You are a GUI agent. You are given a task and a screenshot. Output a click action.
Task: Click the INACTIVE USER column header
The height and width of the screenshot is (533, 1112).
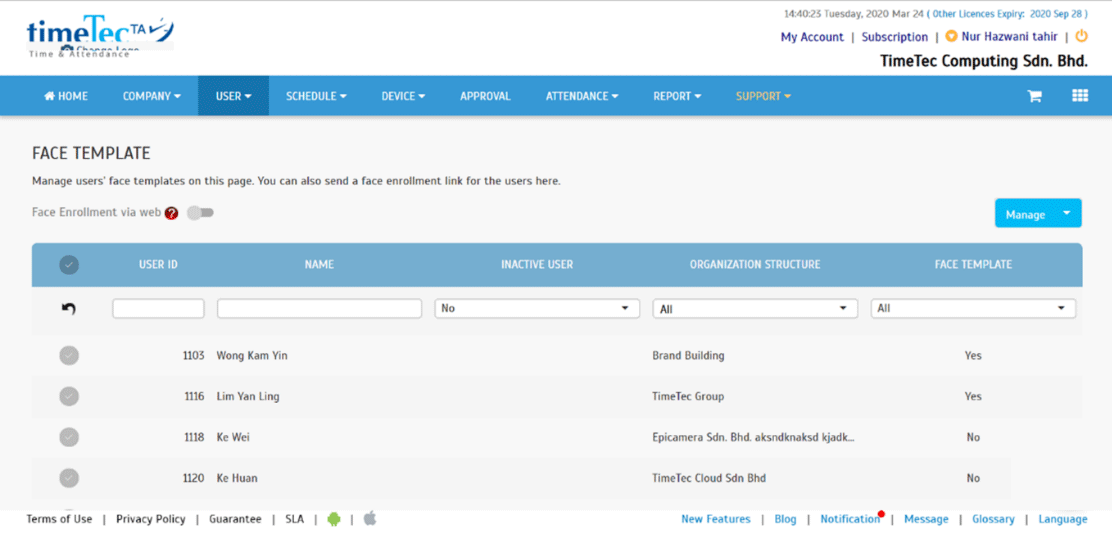(537, 264)
